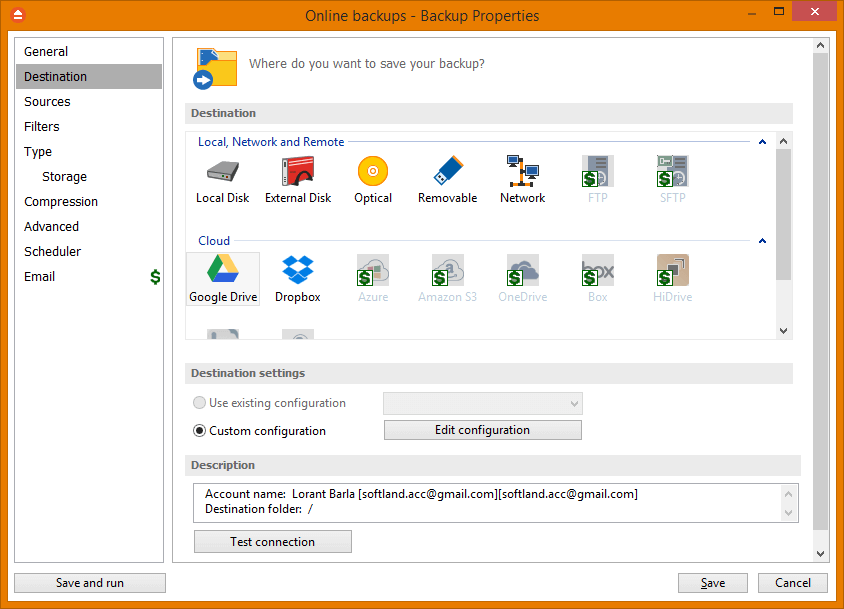Select the Removable USB drive destination
Screen dimensions: 844x609
(x=447, y=180)
